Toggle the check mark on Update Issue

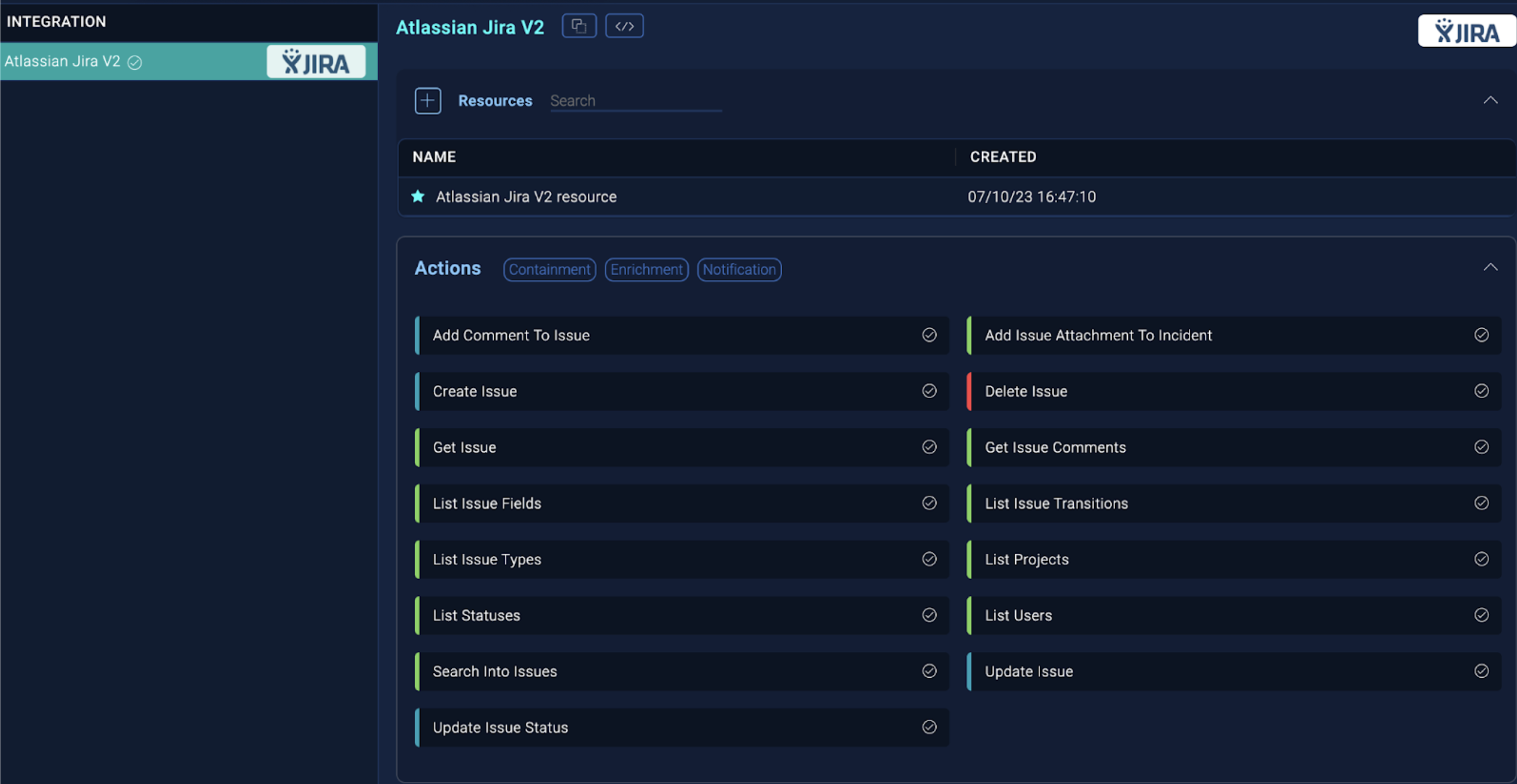coord(1482,671)
